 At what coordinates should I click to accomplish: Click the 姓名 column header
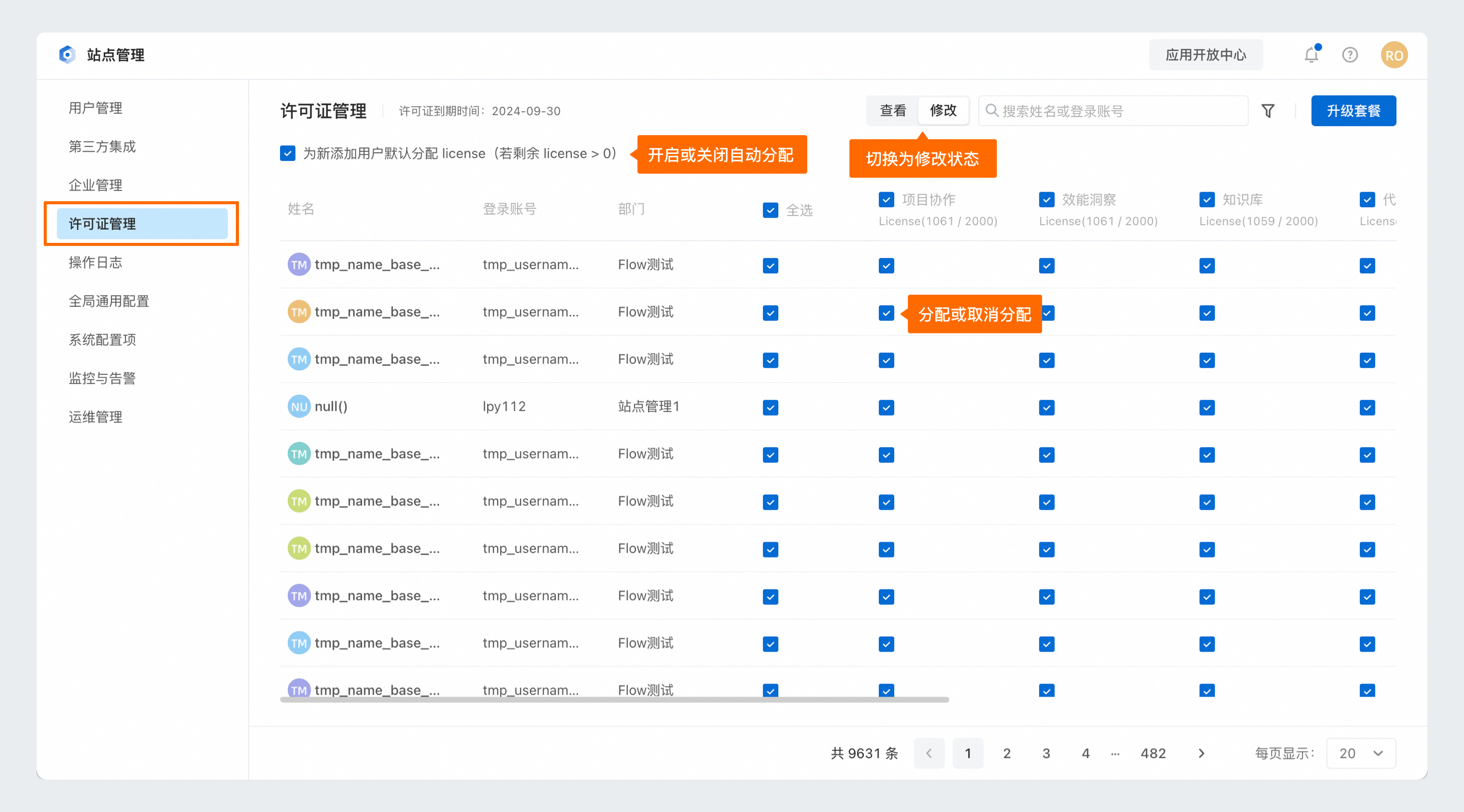301,209
